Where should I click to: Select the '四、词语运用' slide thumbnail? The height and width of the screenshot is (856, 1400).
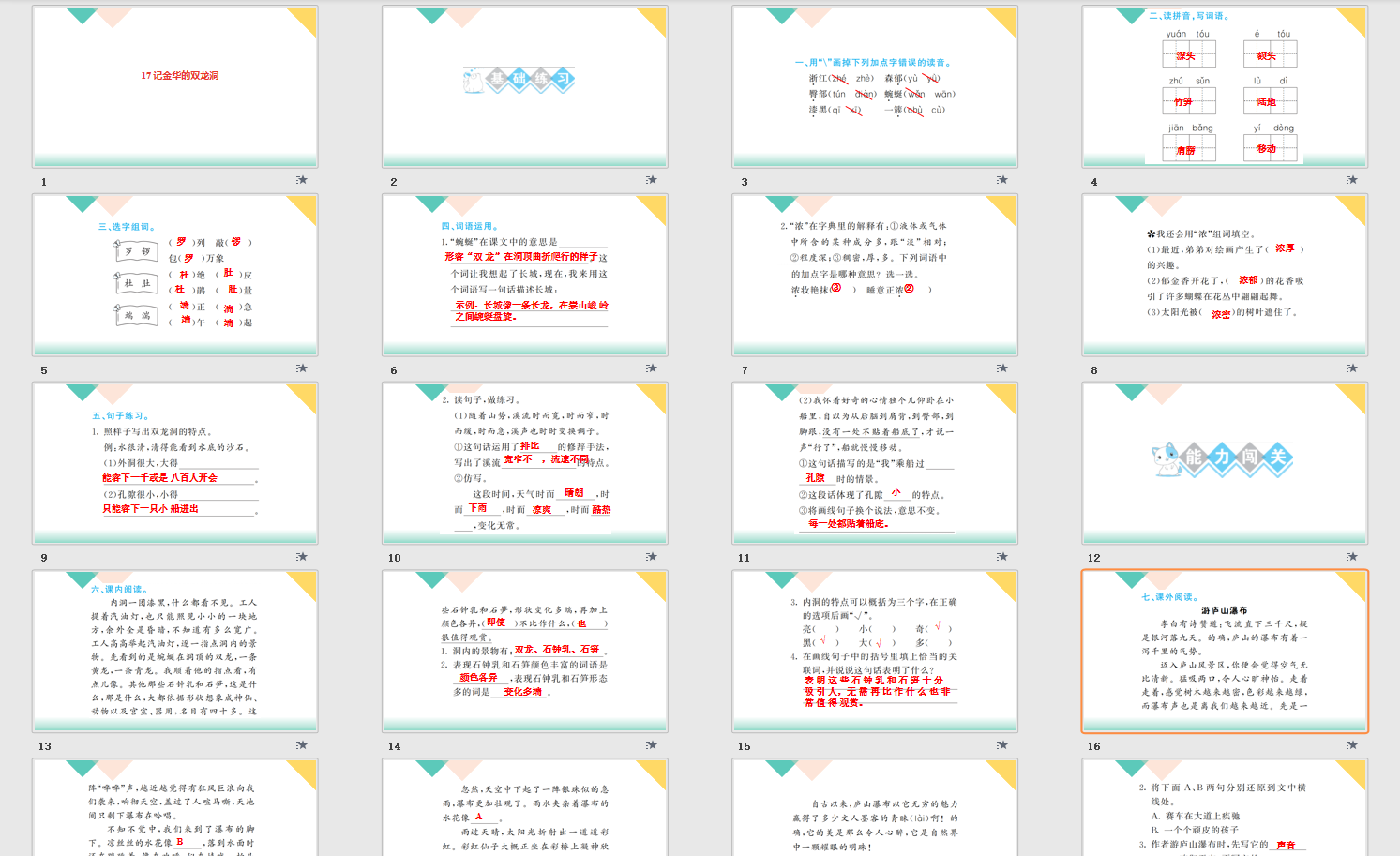525,275
